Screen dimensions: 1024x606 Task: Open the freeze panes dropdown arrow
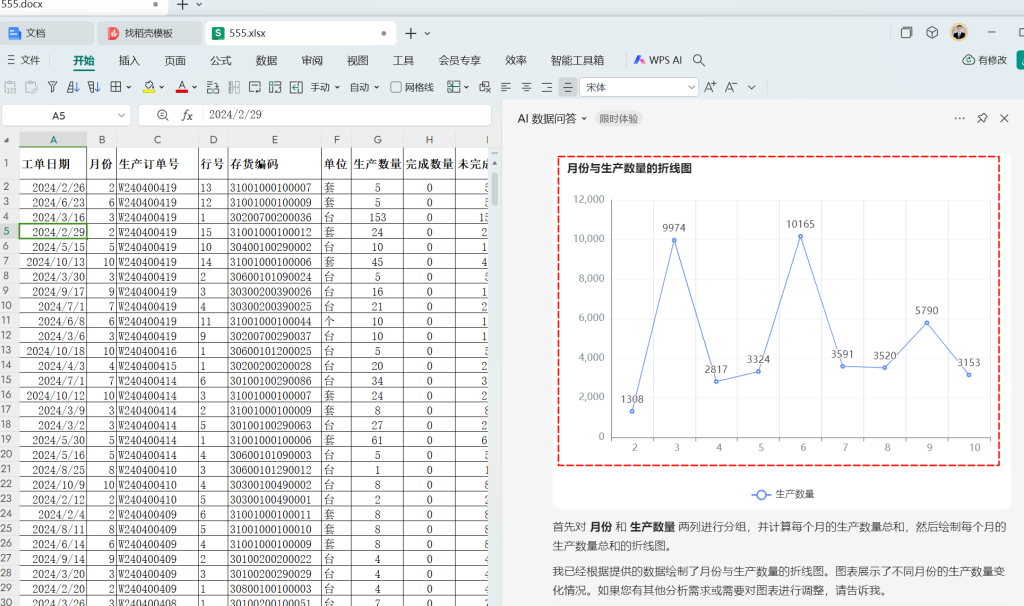(466, 87)
